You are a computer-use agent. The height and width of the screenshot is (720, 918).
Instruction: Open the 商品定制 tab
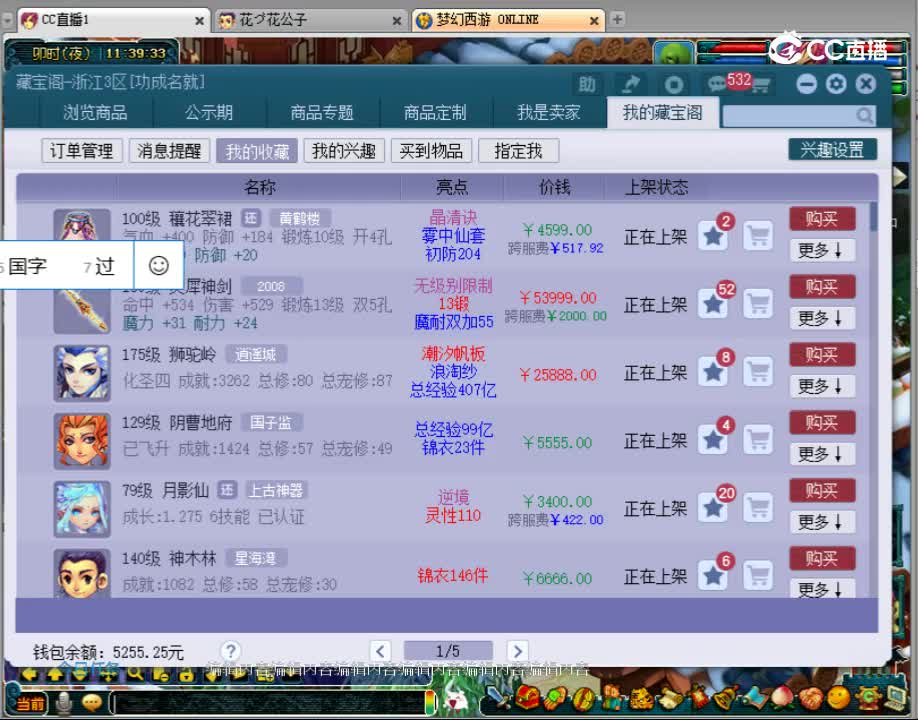click(435, 113)
